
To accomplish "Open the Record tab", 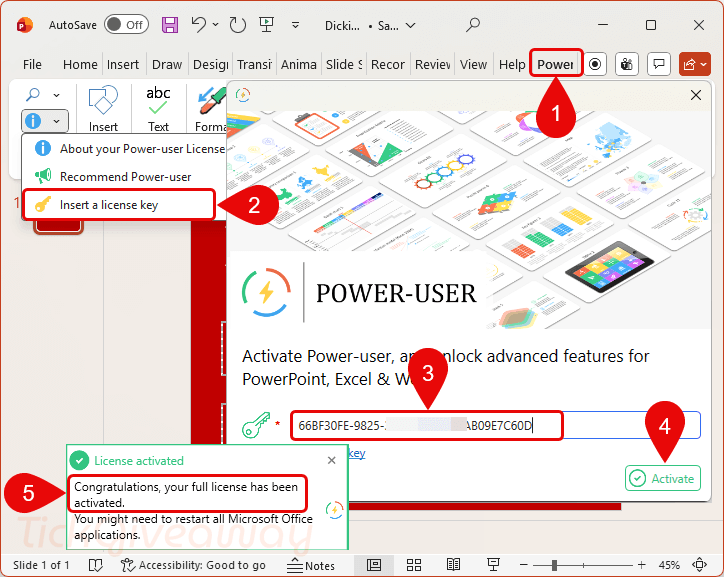I will (388, 65).
